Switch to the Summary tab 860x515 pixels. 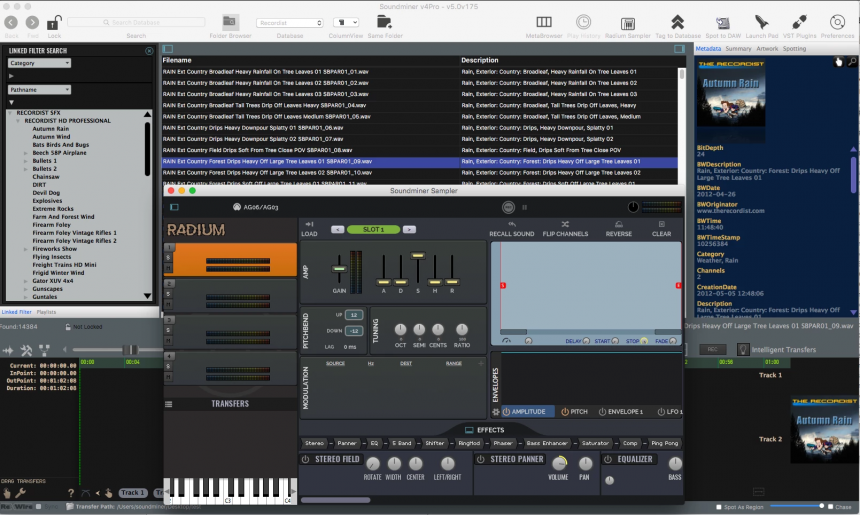click(x=738, y=49)
